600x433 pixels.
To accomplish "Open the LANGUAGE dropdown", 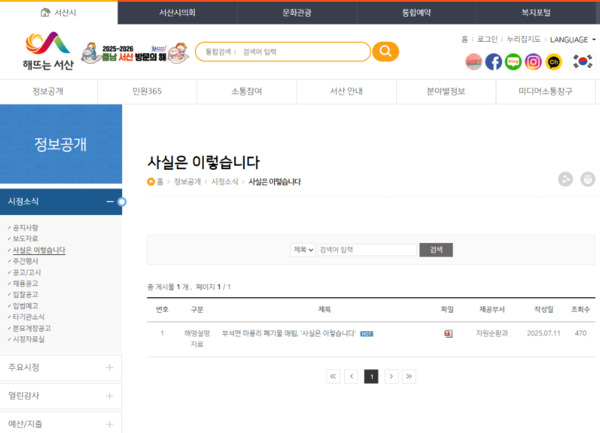I will [572, 39].
